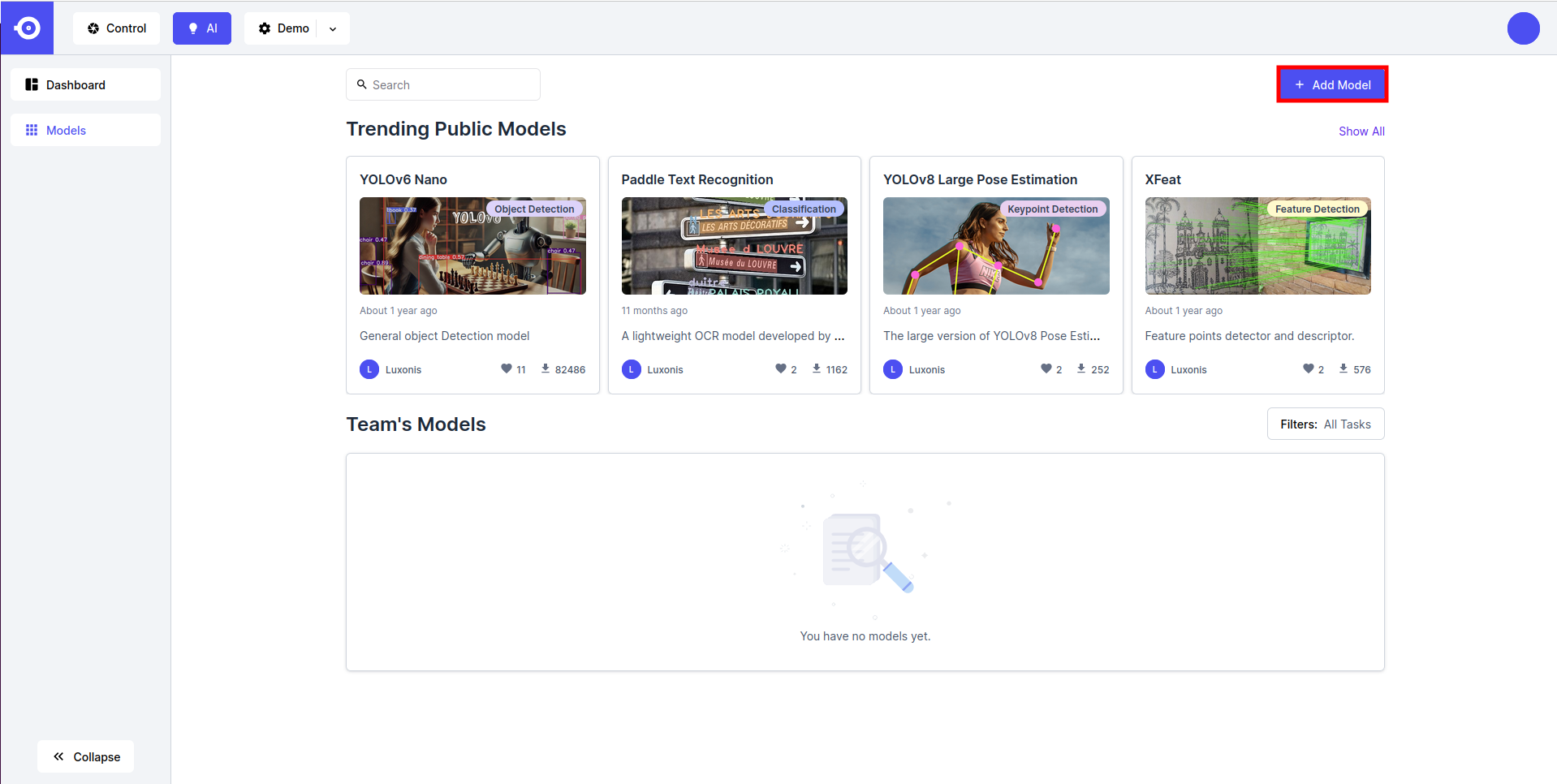The height and width of the screenshot is (784, 1557).
Task: Click heart icon on YOLOv8 Large Pose card
Action: click(x=1046, y=368)
